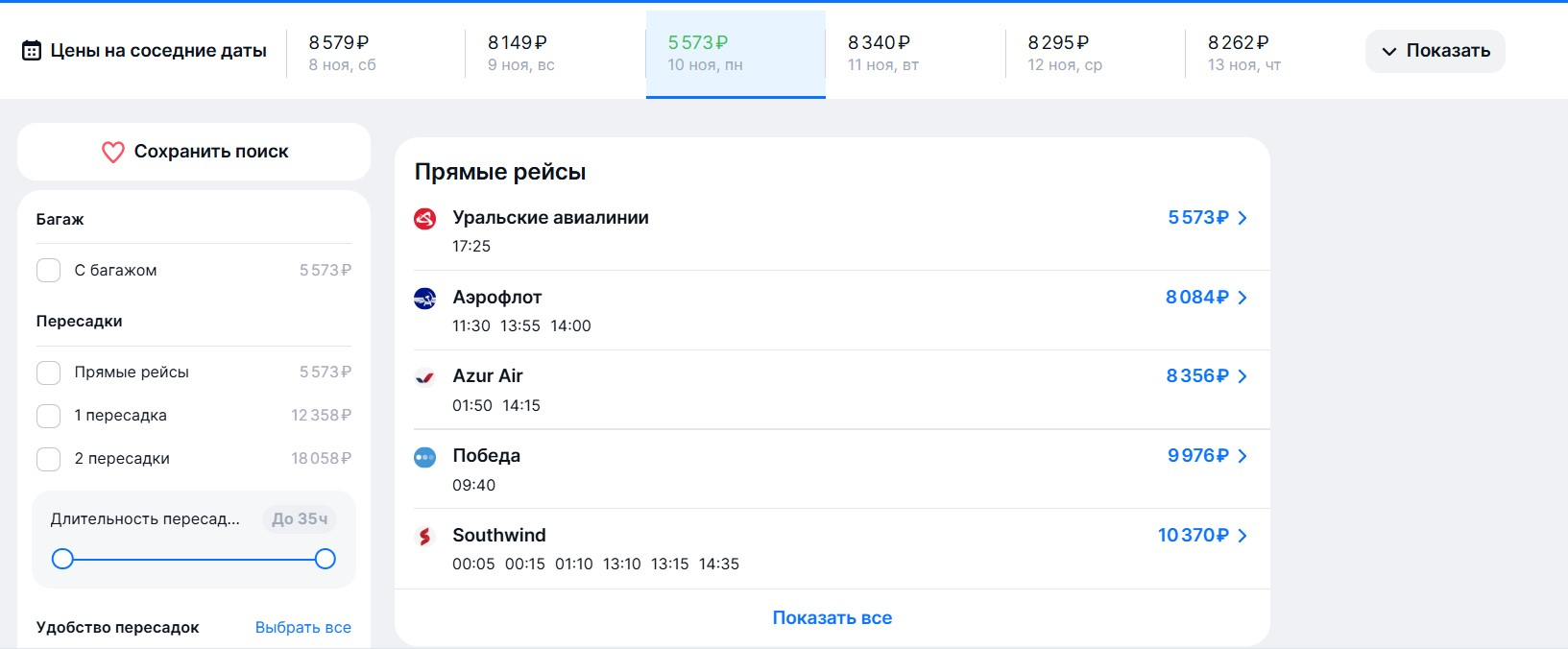Screen dimensions: 1568x649
Task: Click the calendar icon near Цены на соседние даты
Action: click(32, 51)
